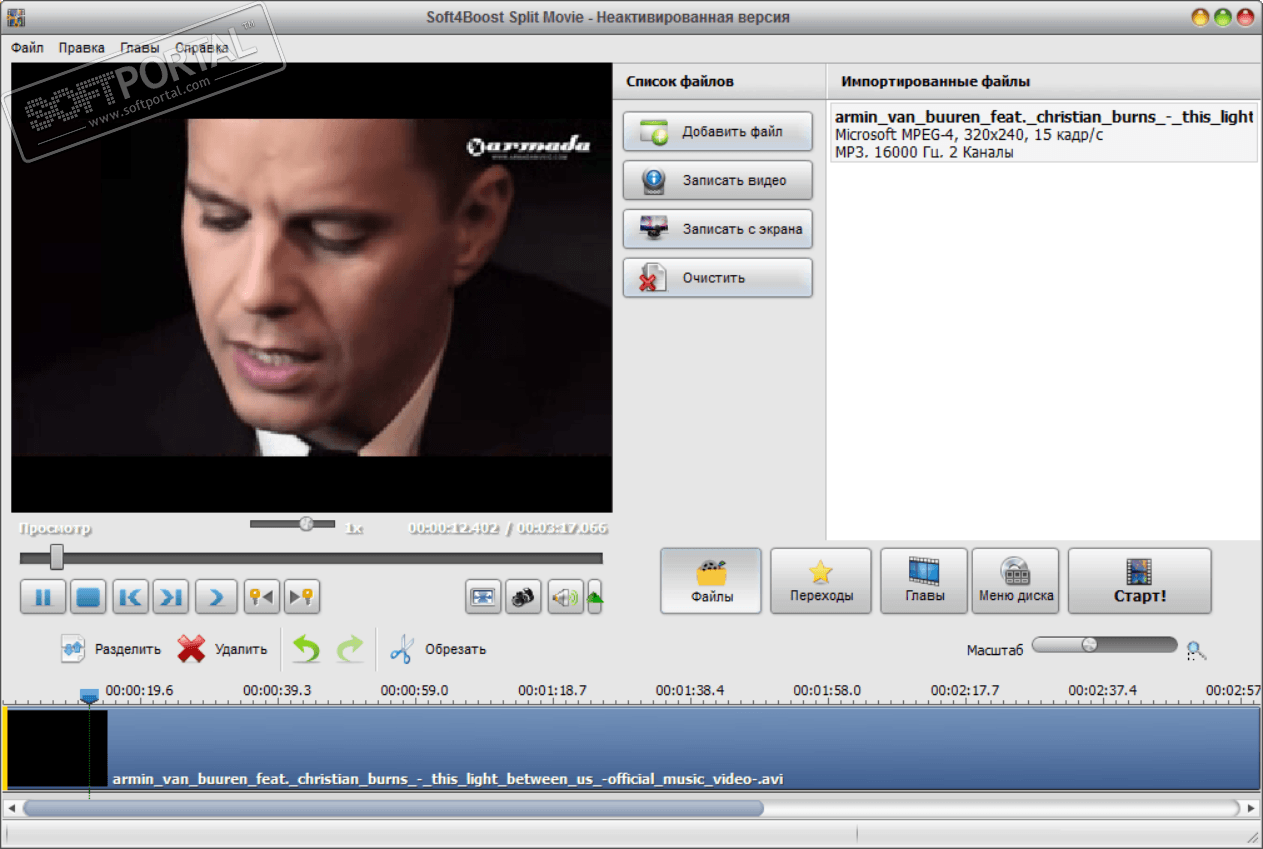Image resolution: width=1263 pixels, height=849 pixels.
Task: Stop the video playback
Action: click(89, 597)
